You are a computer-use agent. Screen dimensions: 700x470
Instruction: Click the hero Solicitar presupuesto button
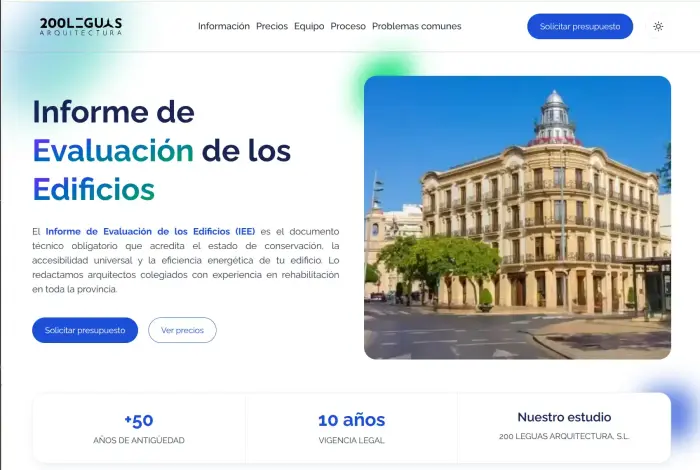(85, 330)
